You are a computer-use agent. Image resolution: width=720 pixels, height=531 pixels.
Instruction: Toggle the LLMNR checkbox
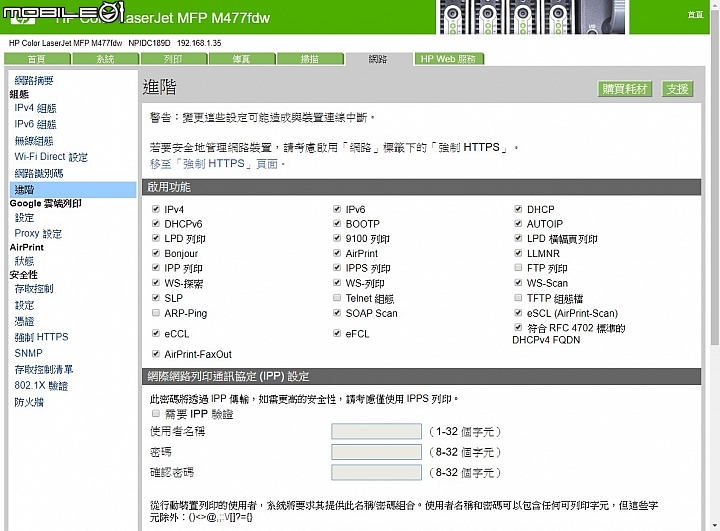[x=518, y=253]
